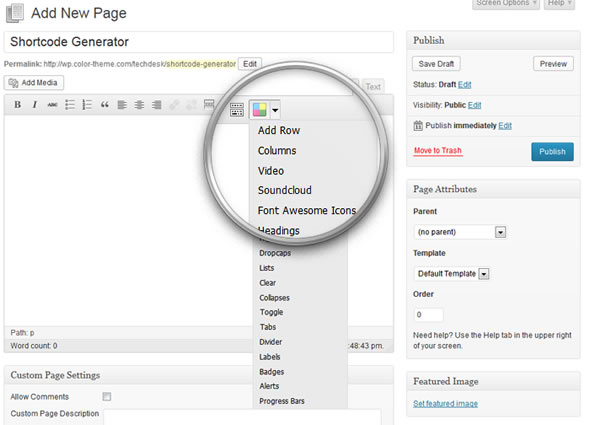Screen dimensions: 590x425
Task: Choose Divider shortcode
Action: coord(271,342)
